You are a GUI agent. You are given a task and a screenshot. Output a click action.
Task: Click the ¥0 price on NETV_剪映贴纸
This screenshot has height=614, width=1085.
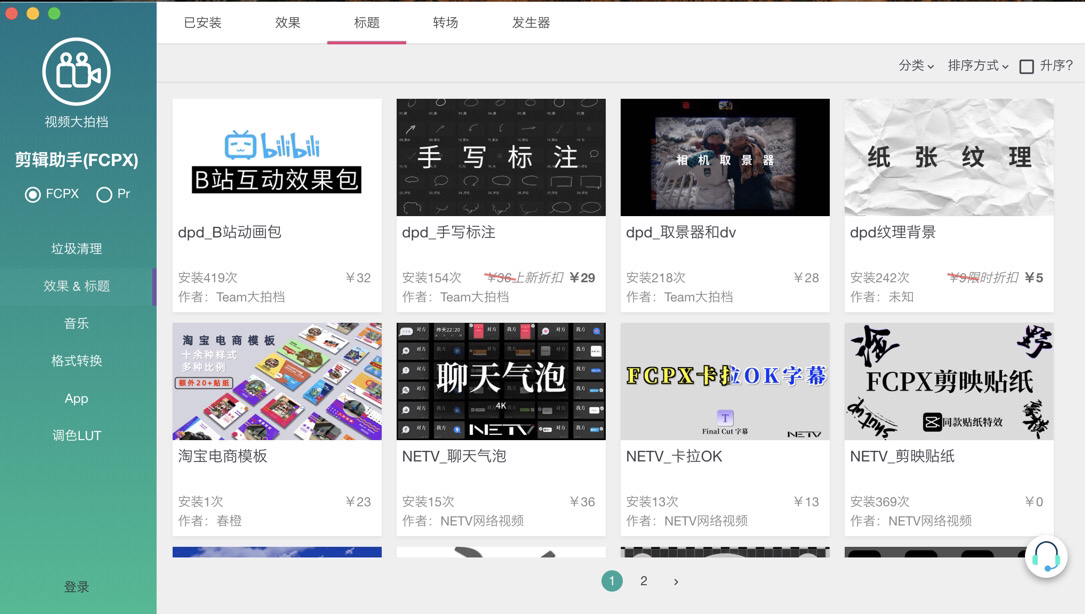[1034, 502]
